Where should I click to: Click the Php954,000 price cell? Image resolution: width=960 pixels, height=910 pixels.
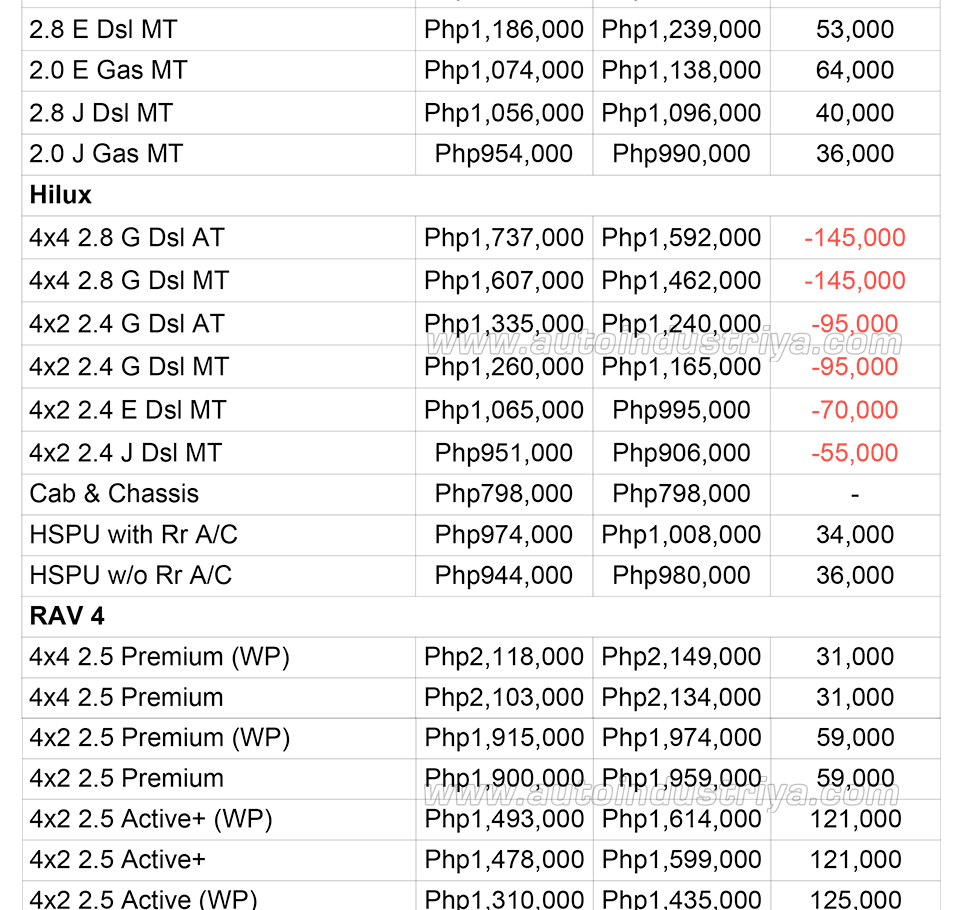coord(504,153)
